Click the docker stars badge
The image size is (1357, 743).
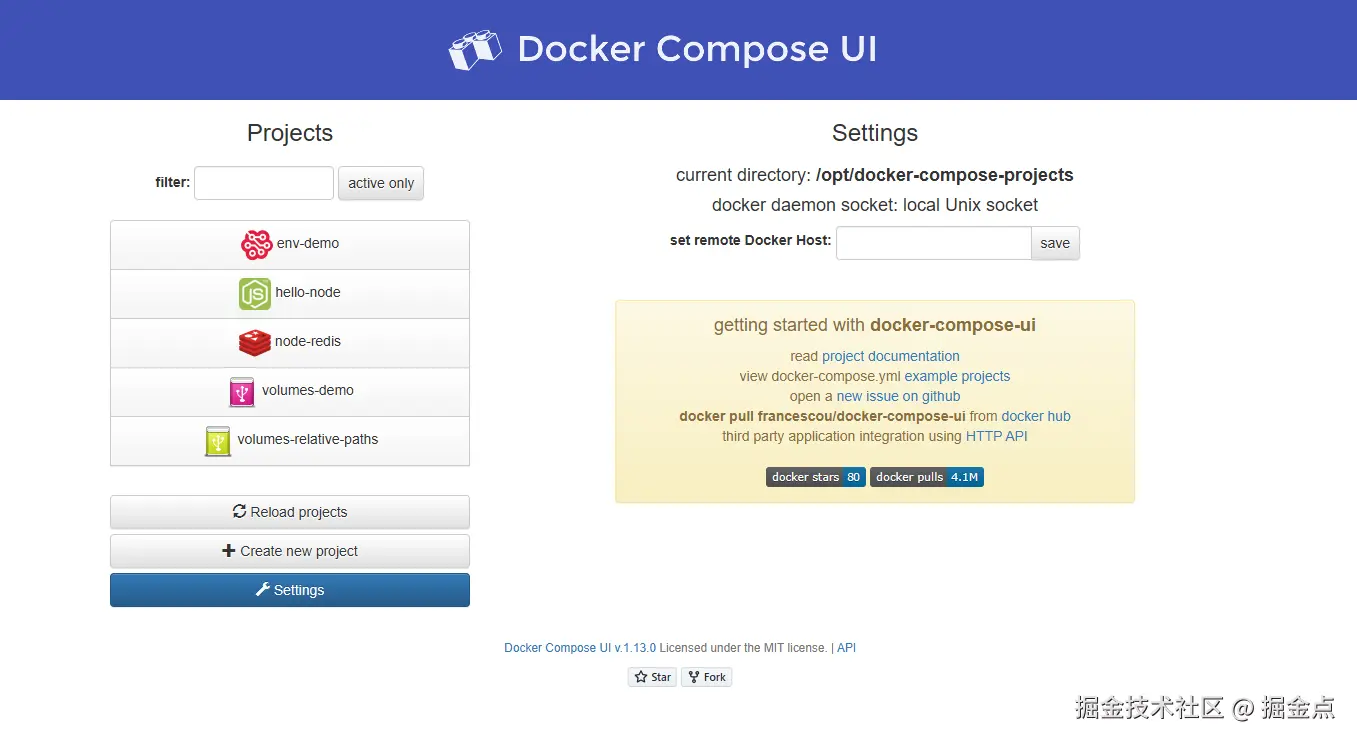coord(816,477)
